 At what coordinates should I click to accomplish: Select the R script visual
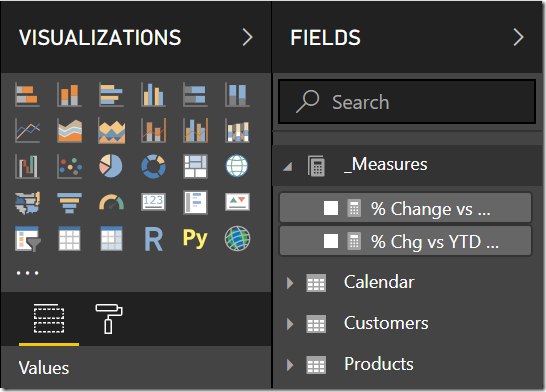154,239
